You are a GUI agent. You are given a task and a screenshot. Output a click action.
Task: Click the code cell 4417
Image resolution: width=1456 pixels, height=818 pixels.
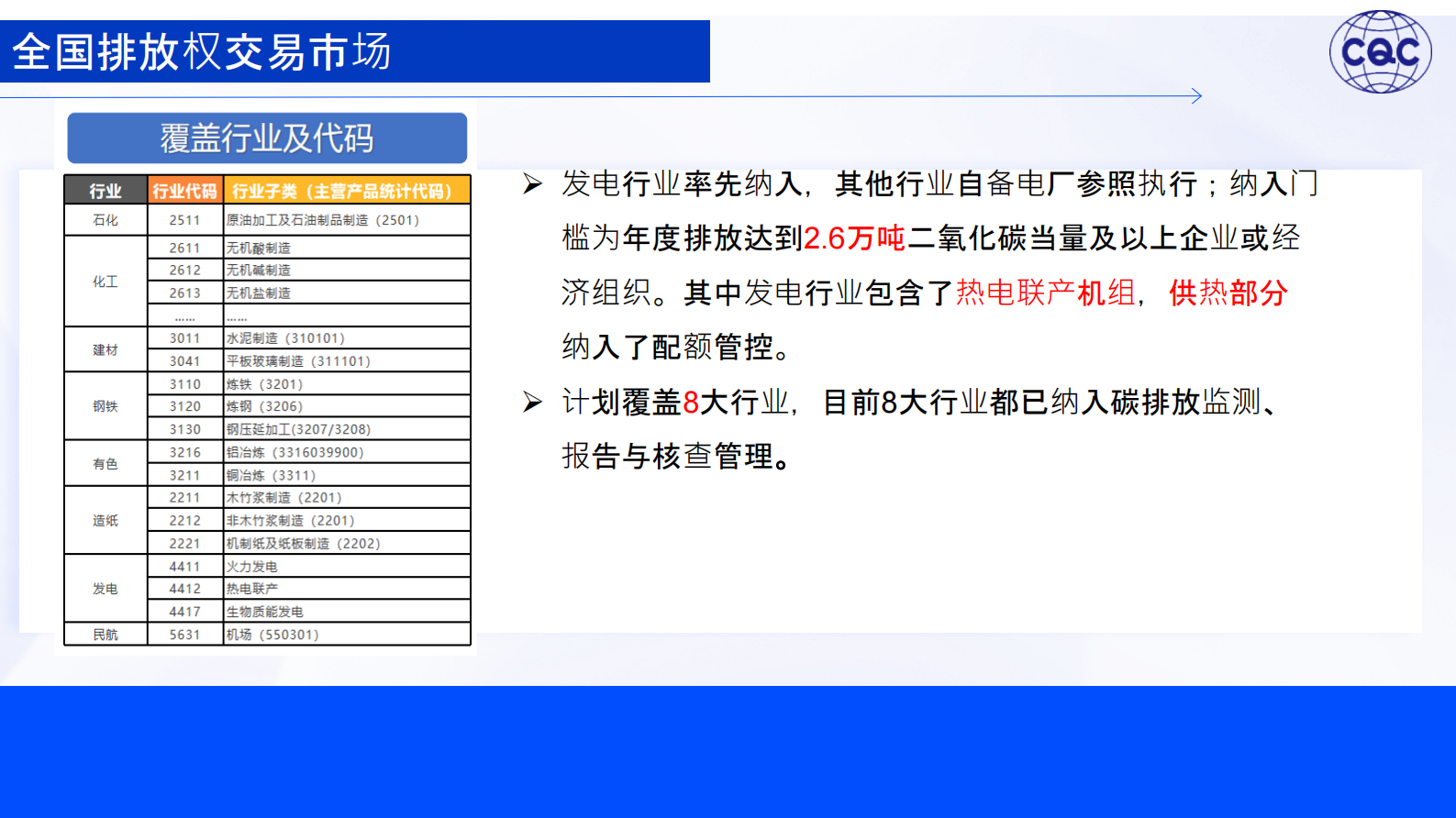click(x=184, y=612)
